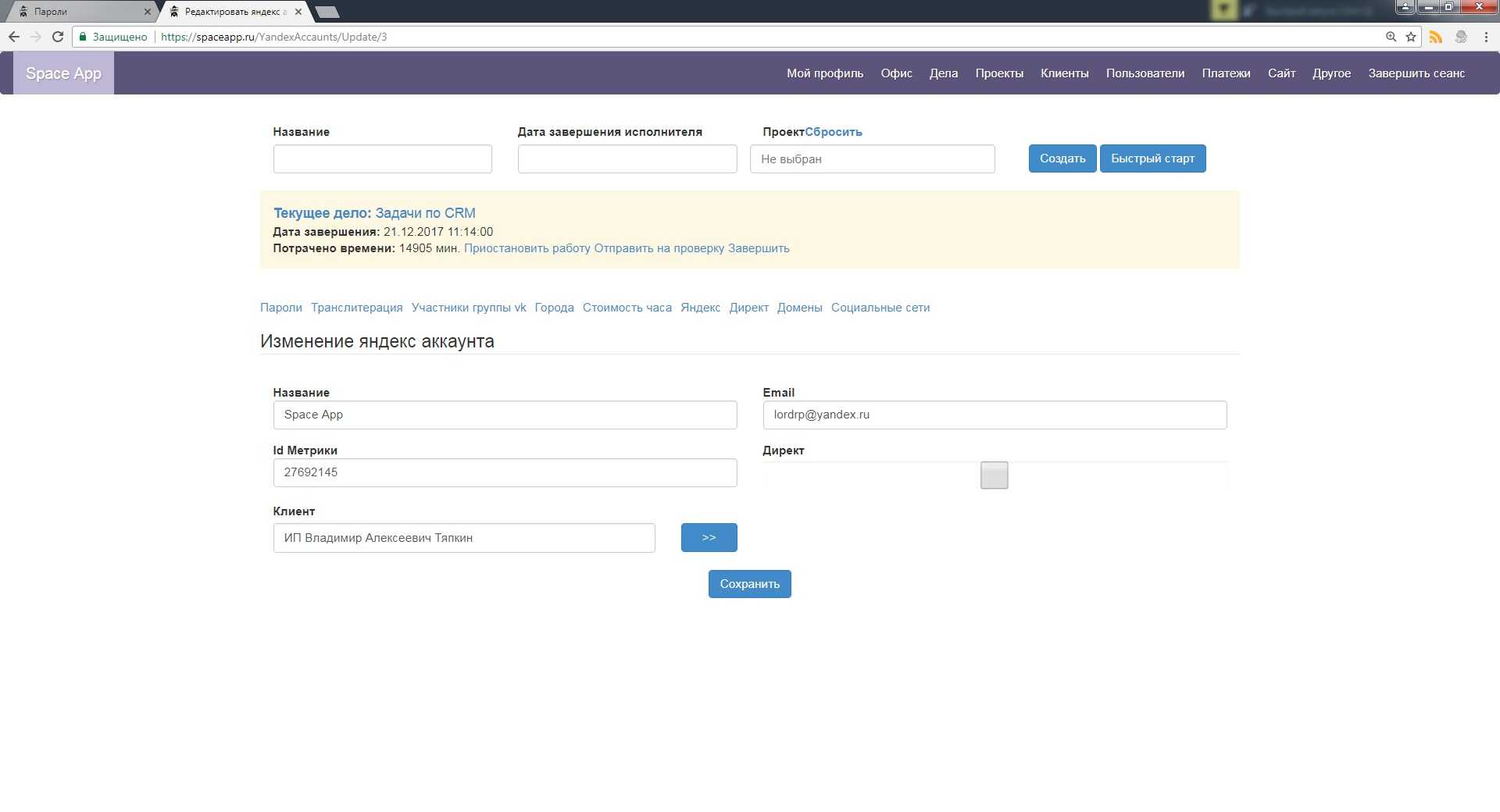The height and width of the screenshot is (812, 1500).
Task: Click the Space App logo
Action: (x=63, y=73)
